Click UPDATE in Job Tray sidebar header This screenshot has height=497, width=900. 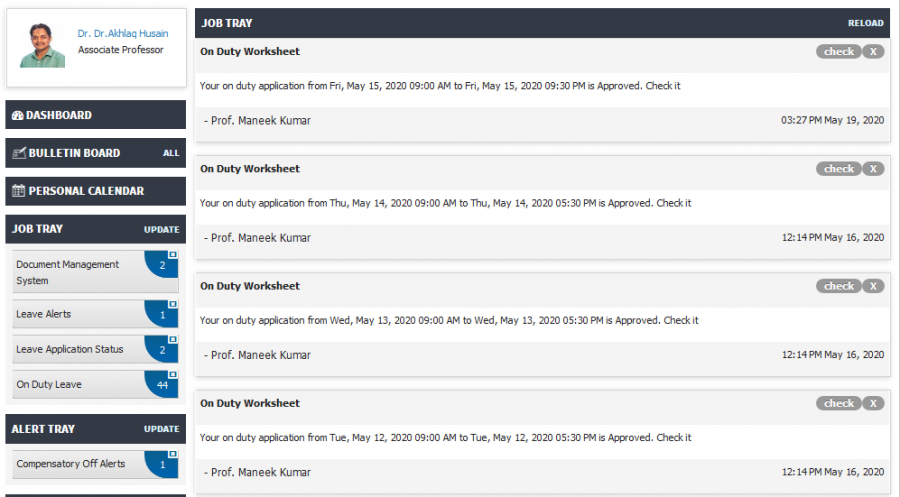(161, 230)
